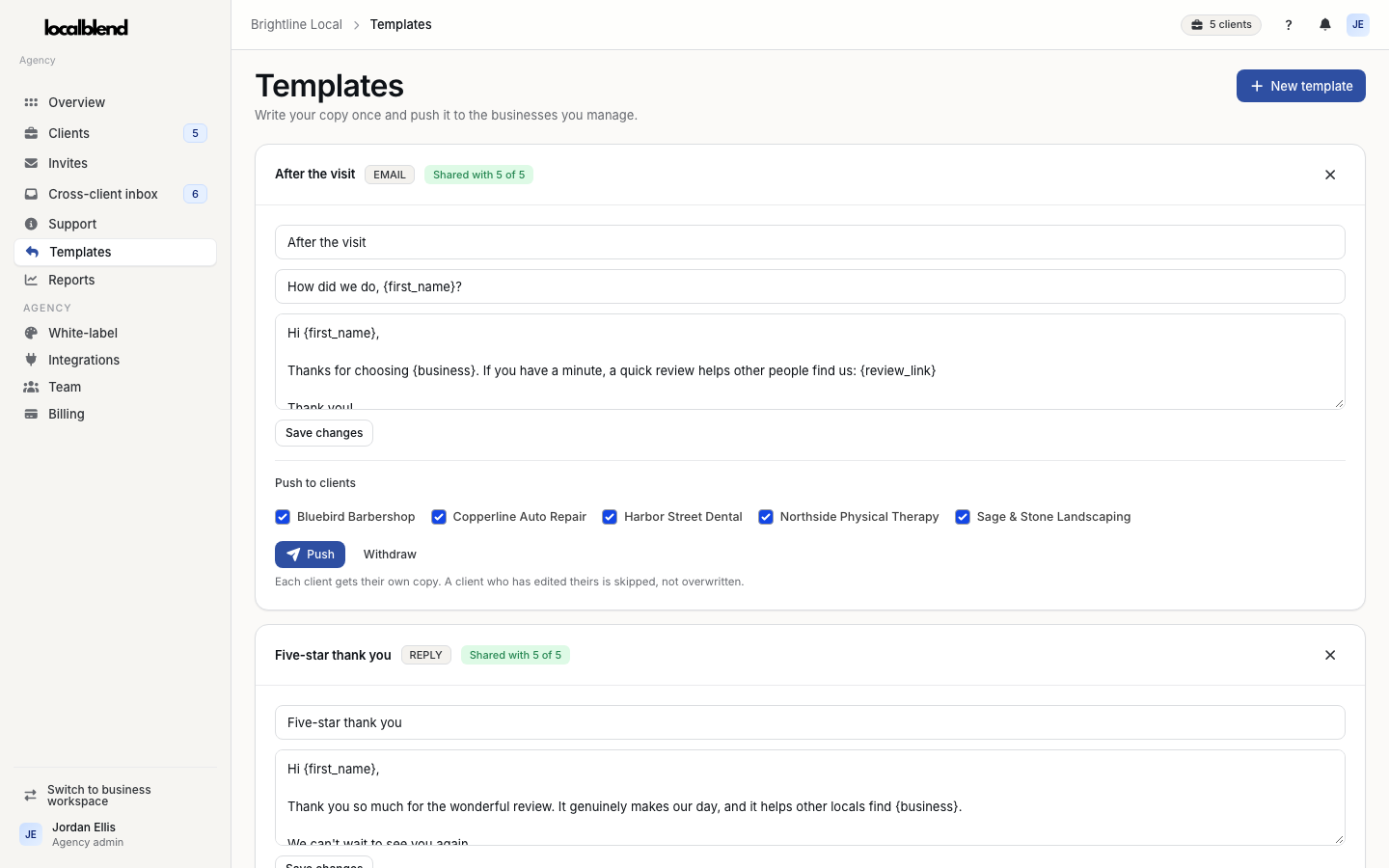Uncheck Bluebird Barbershop client

pyautogui.click(x=283, y=517)
